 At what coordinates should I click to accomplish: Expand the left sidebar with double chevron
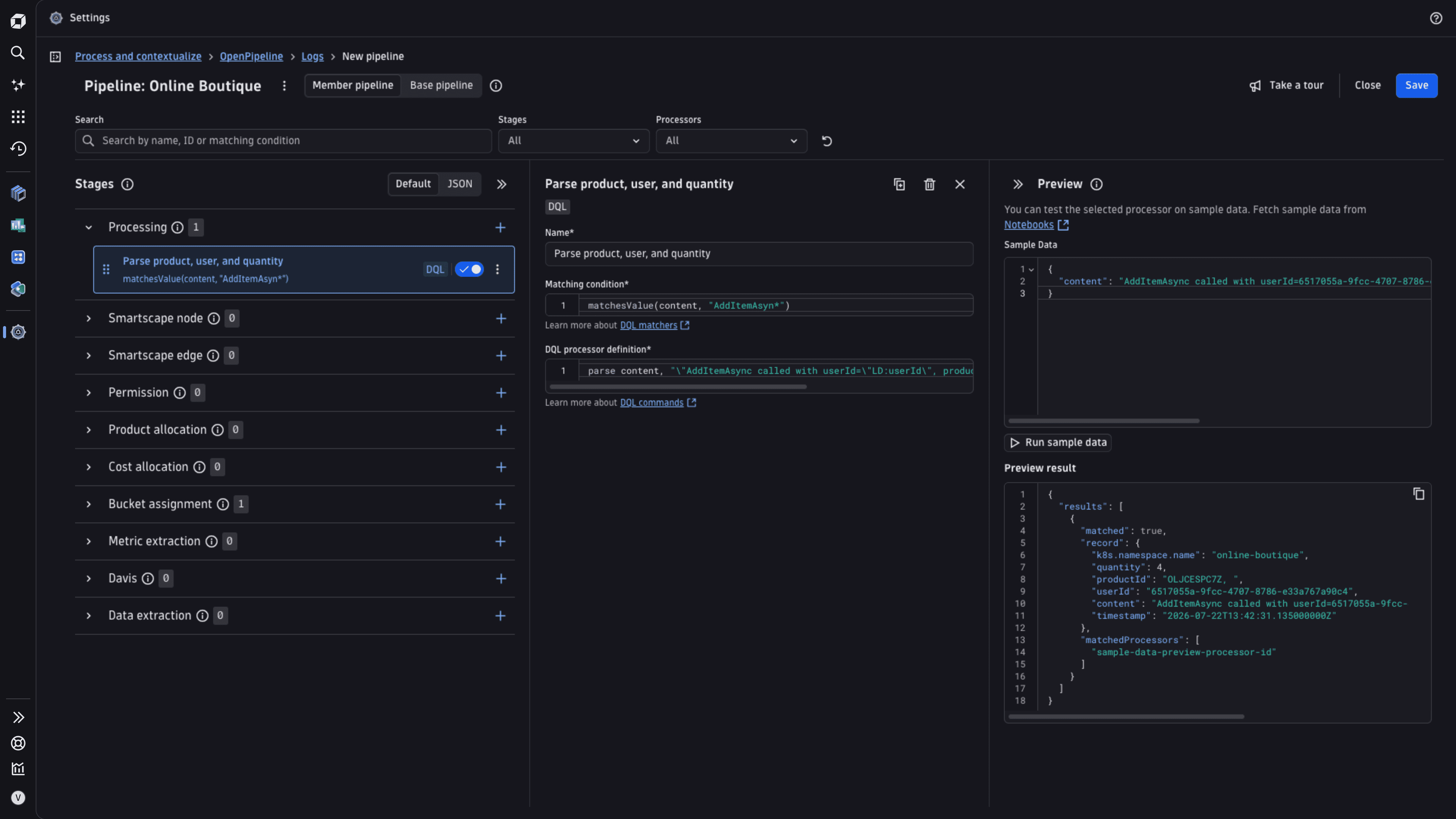point(18,717)
